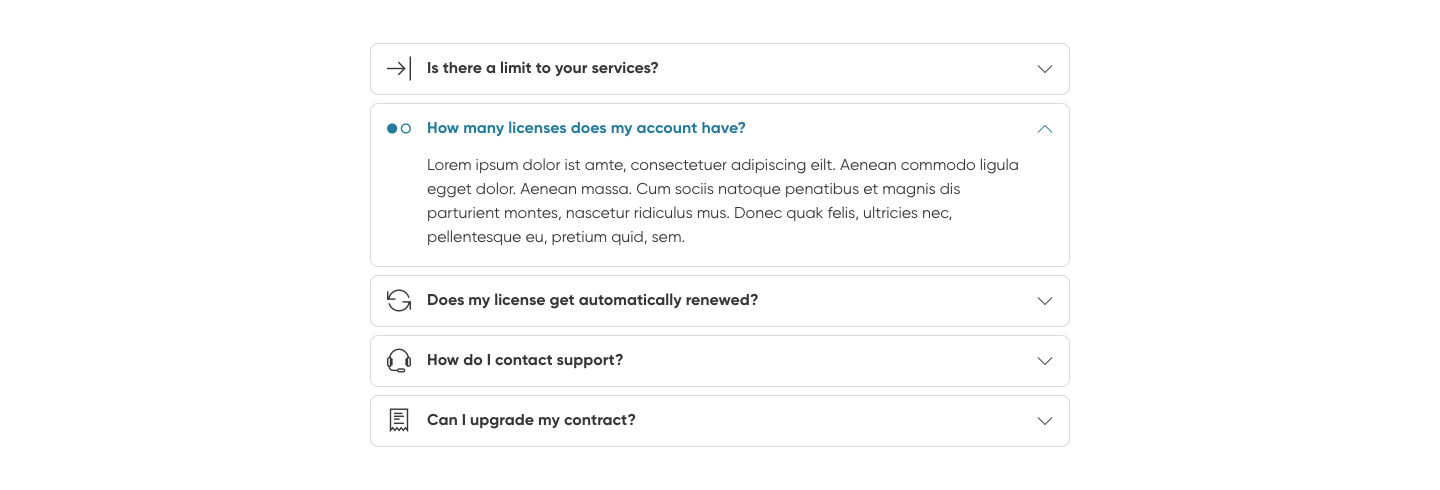
Task: Click the answer line starting "Lorem ipsum dolor"
Action: (722, 165)
